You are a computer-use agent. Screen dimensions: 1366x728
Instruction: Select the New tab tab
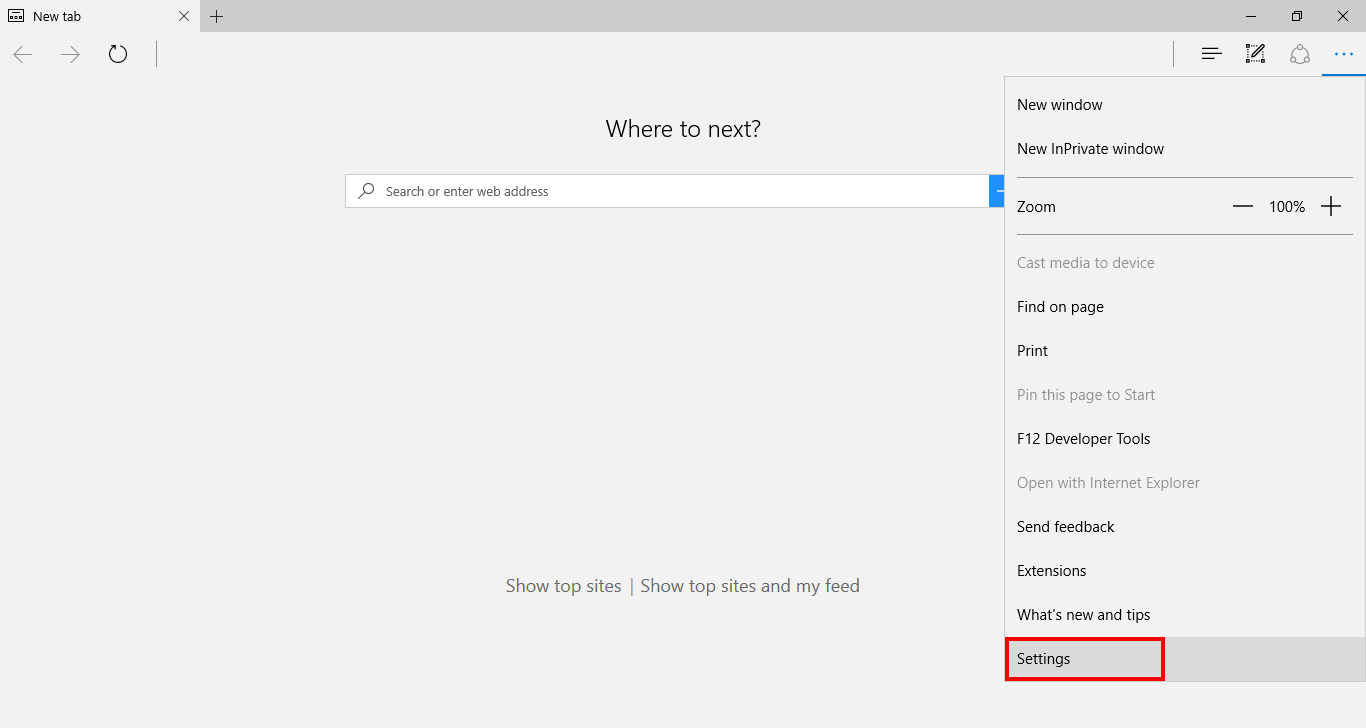(x=100, y=16)
